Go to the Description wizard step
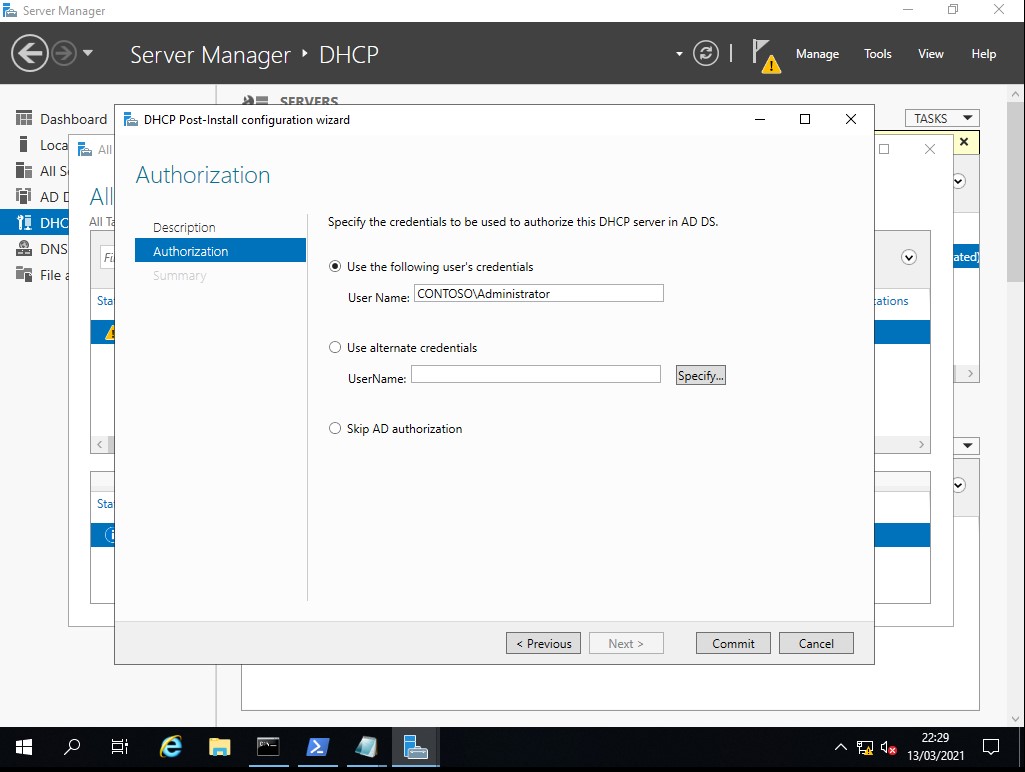 click(184, 228)
